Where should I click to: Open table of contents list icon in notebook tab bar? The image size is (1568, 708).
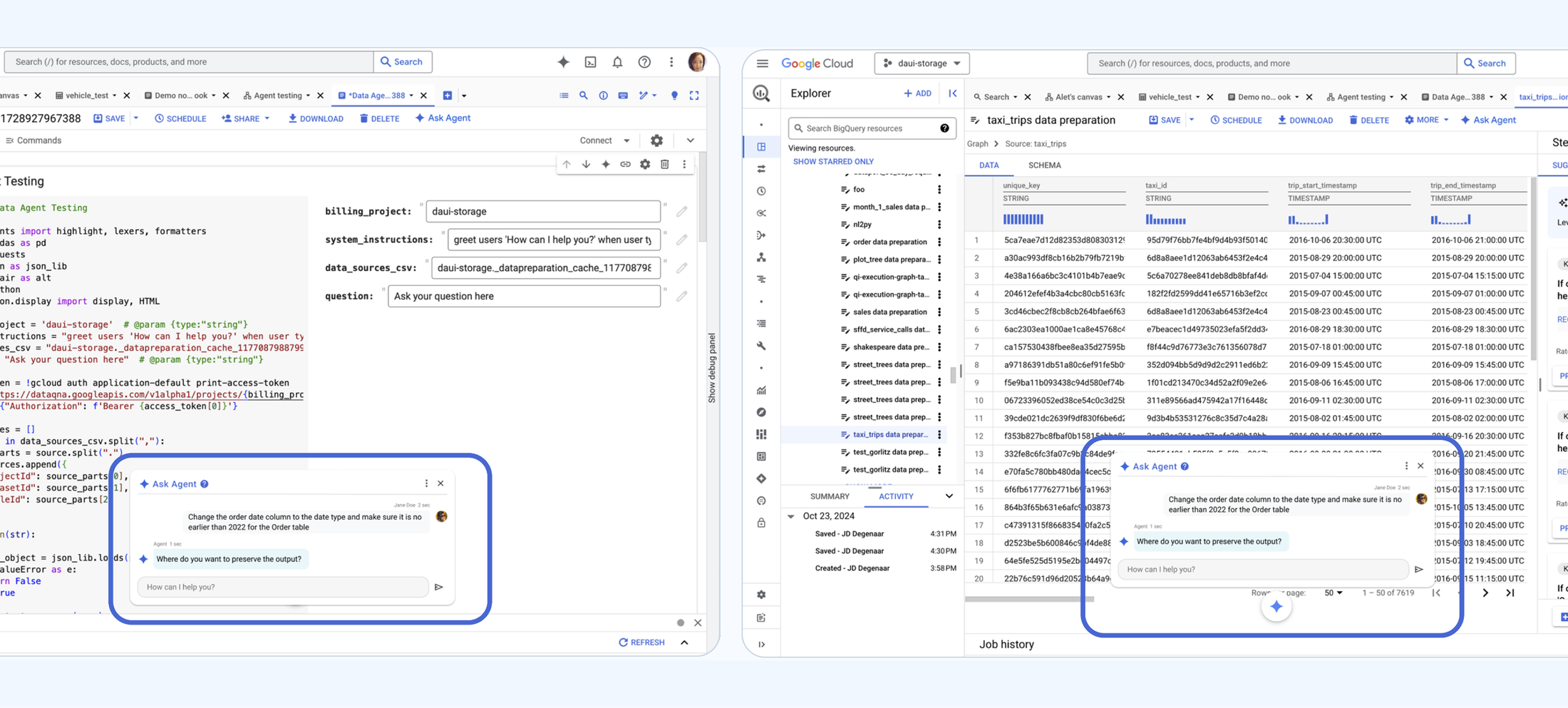[564, 96]
